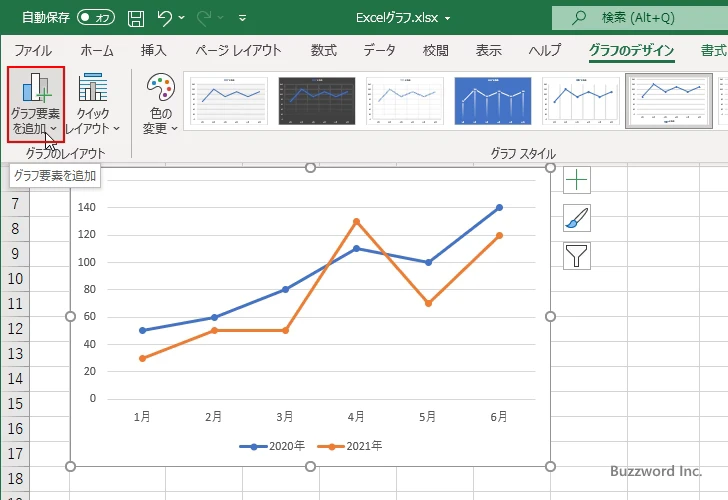The height and width of the screenshot is (500, 728).
Task: Switch to the 表示 (View) tab
Action: pyautogui.click(x=488, y=50)
